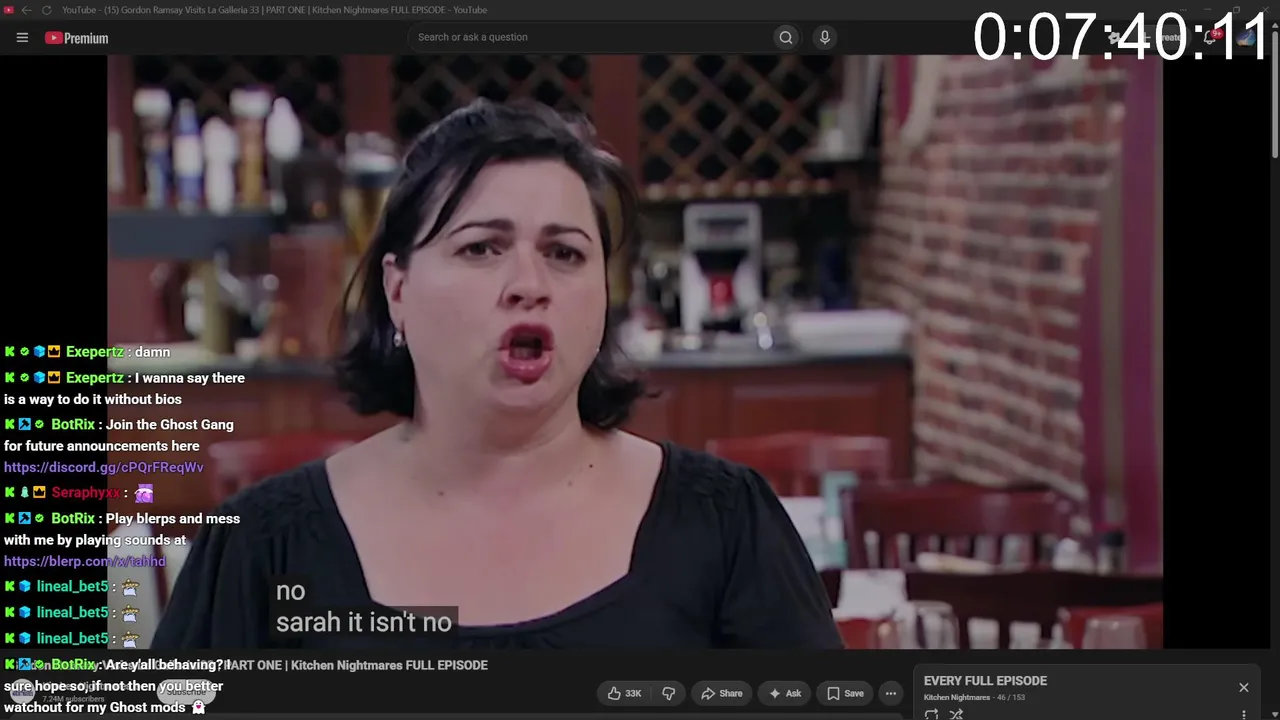
Task: Click the search magnifier button
Action: pyautogui.click(x=786, y=37)
